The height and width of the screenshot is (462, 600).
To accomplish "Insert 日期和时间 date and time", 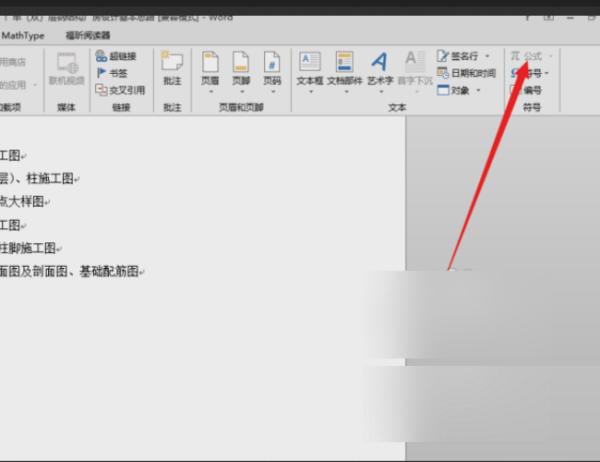I will click(x=466, y=73).
